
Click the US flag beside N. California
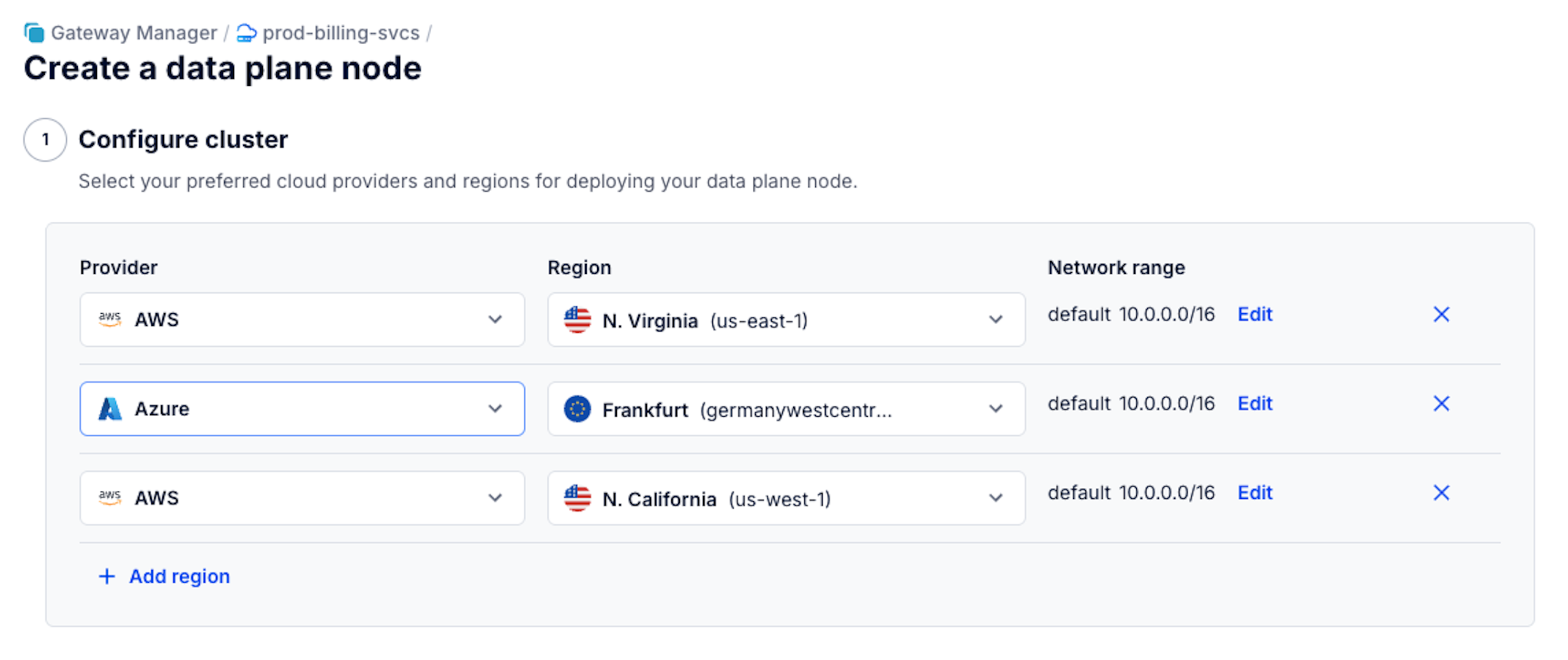click(577, 498)
